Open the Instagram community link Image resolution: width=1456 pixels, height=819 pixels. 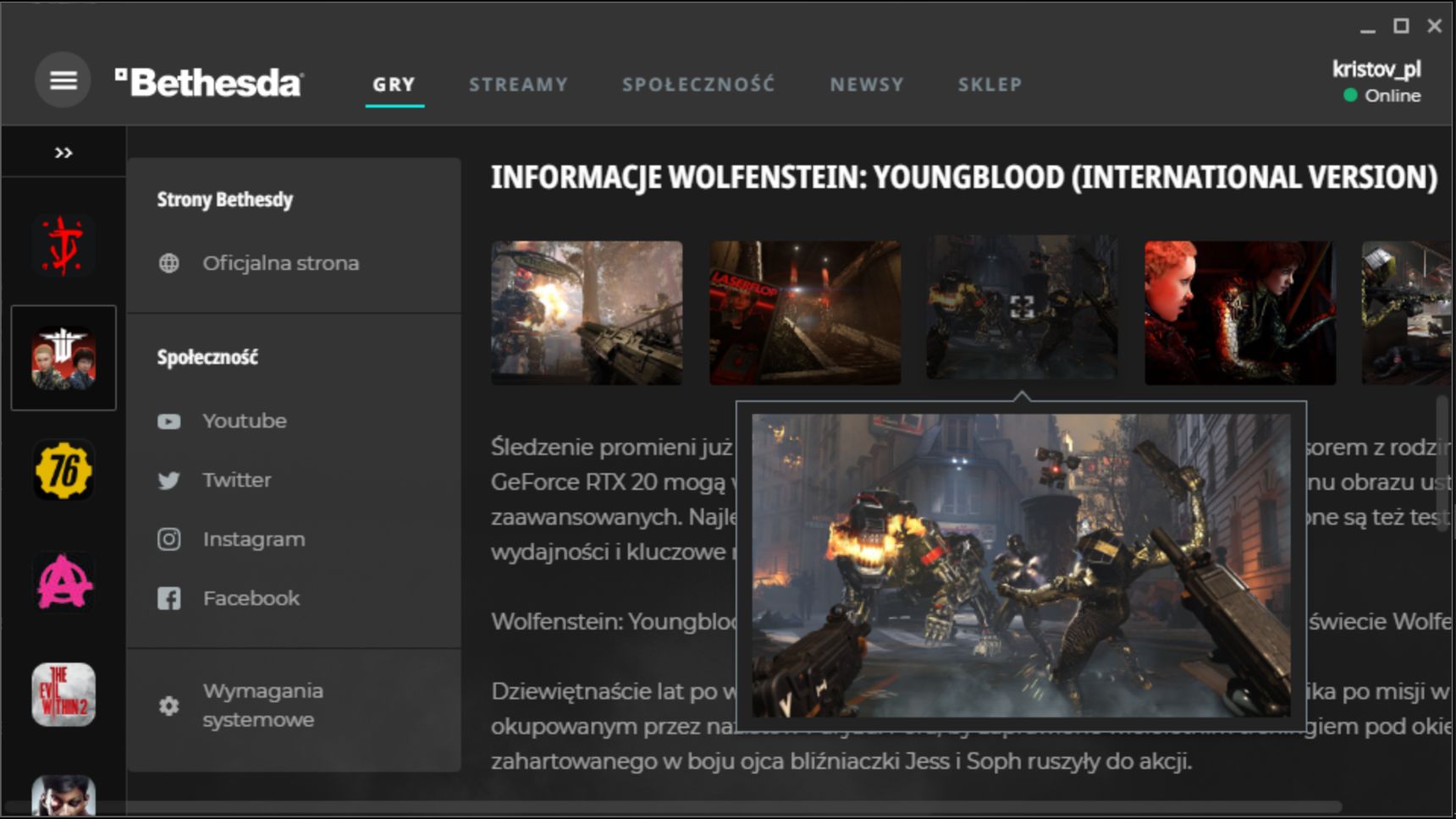point(254,539)
